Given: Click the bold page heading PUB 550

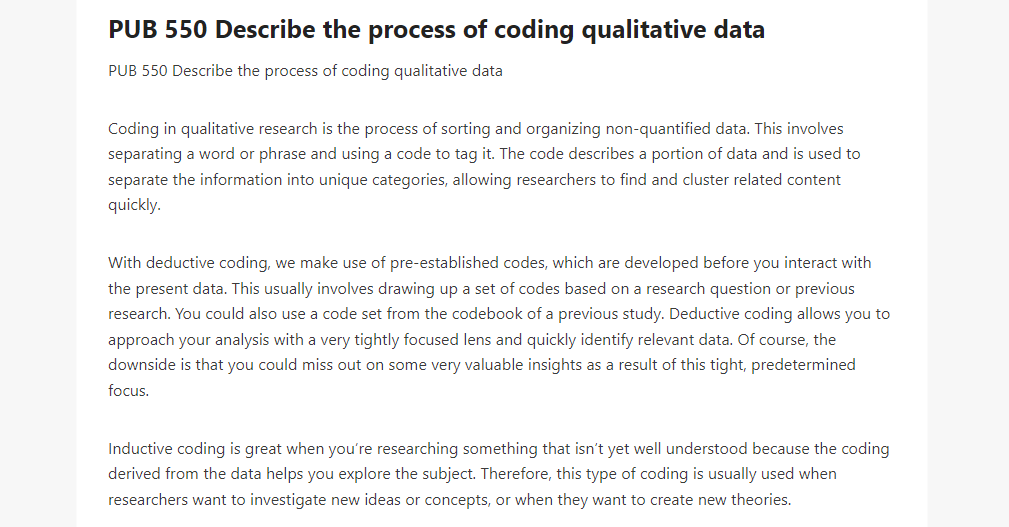Looking at the screenshot, I should (436, 30).
